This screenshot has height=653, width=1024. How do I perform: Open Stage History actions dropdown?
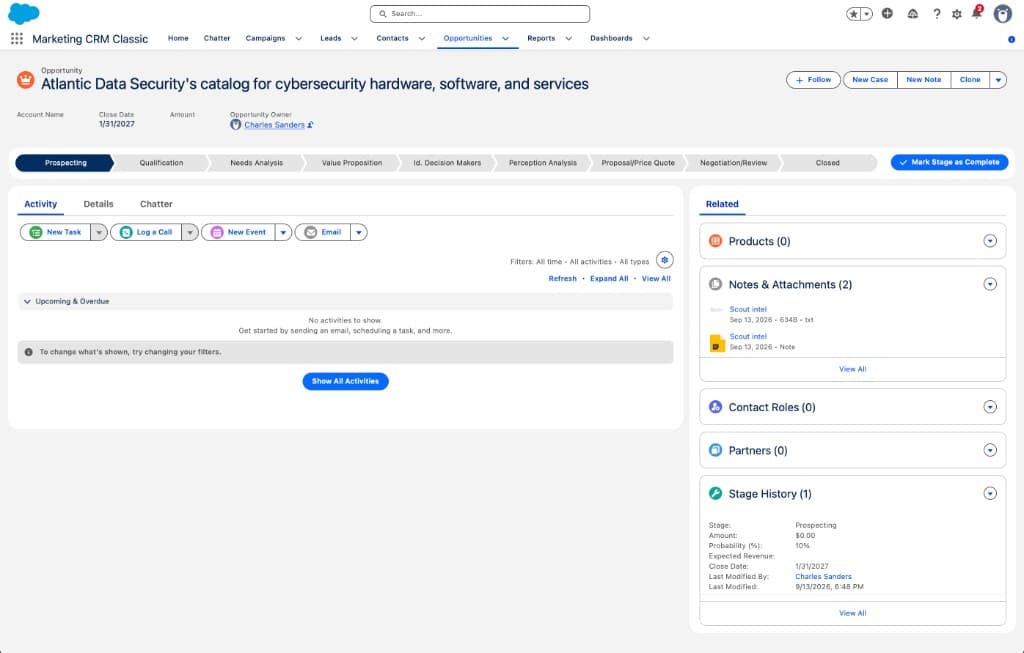pyautogui.click(x=990, y=494)
